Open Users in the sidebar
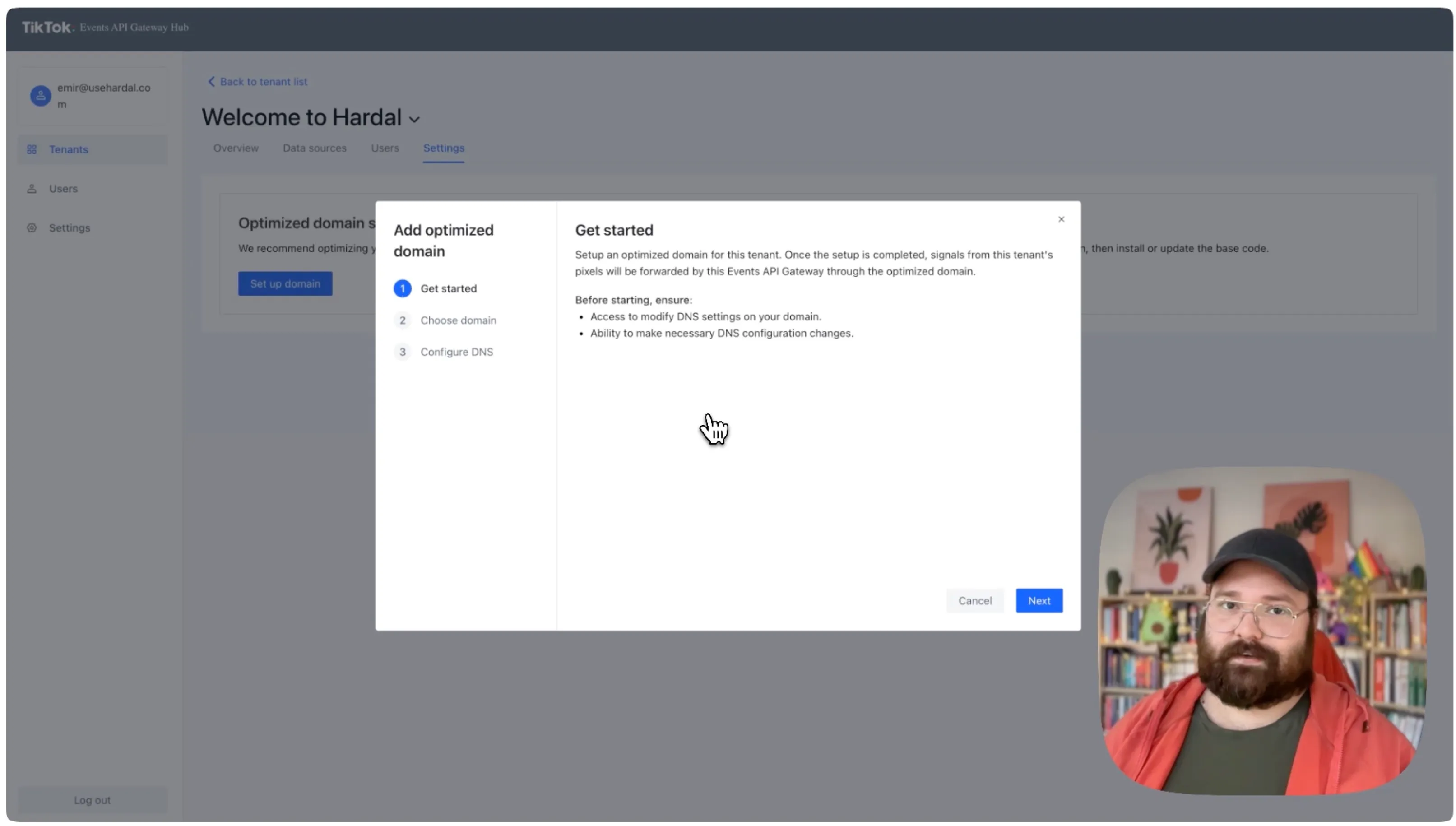 92,188
